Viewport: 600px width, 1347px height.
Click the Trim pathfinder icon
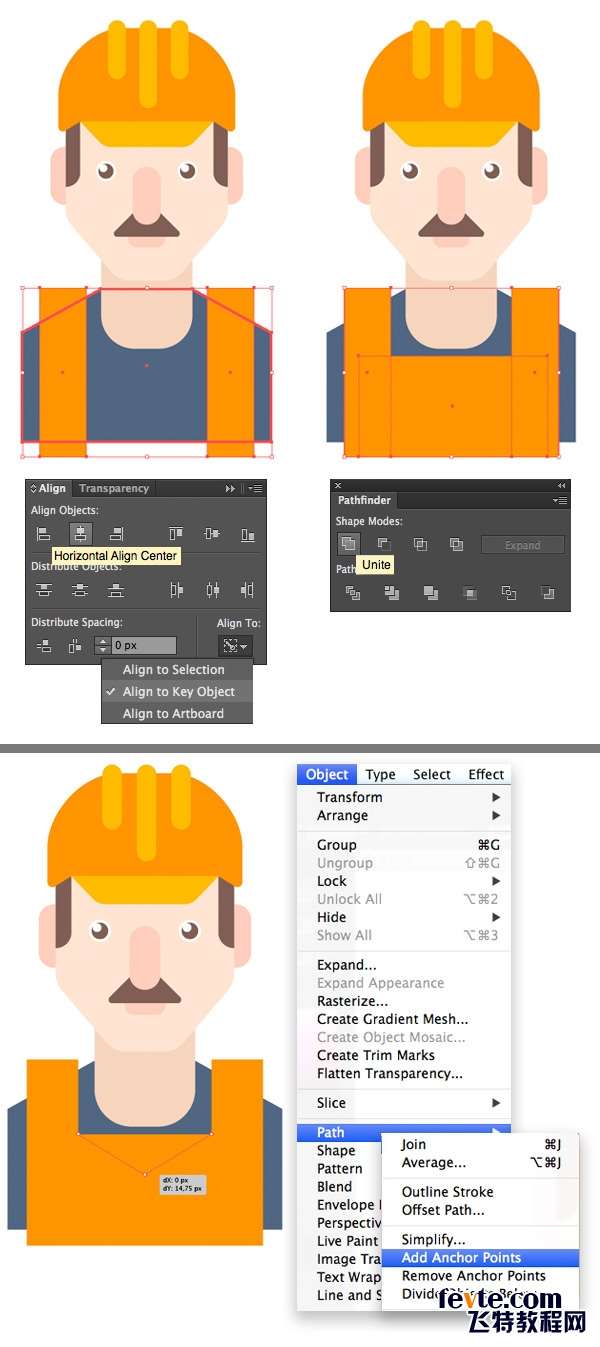coord(391,593)
